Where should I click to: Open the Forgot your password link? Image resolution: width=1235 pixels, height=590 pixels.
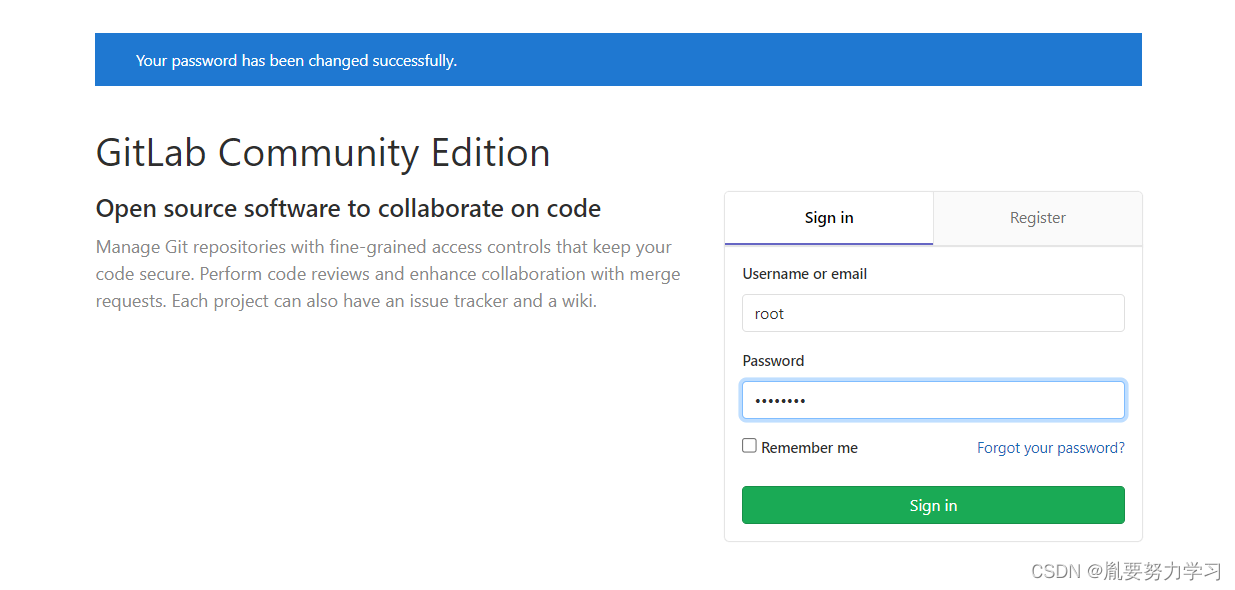1051,448
